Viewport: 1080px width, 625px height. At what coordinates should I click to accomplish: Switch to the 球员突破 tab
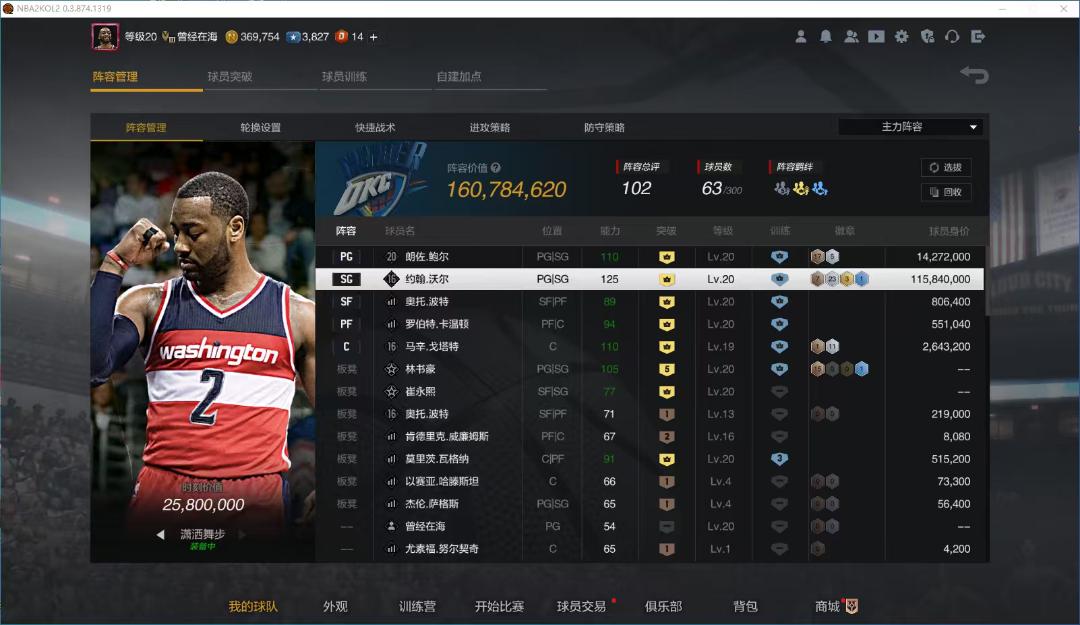tap(230, 76)
